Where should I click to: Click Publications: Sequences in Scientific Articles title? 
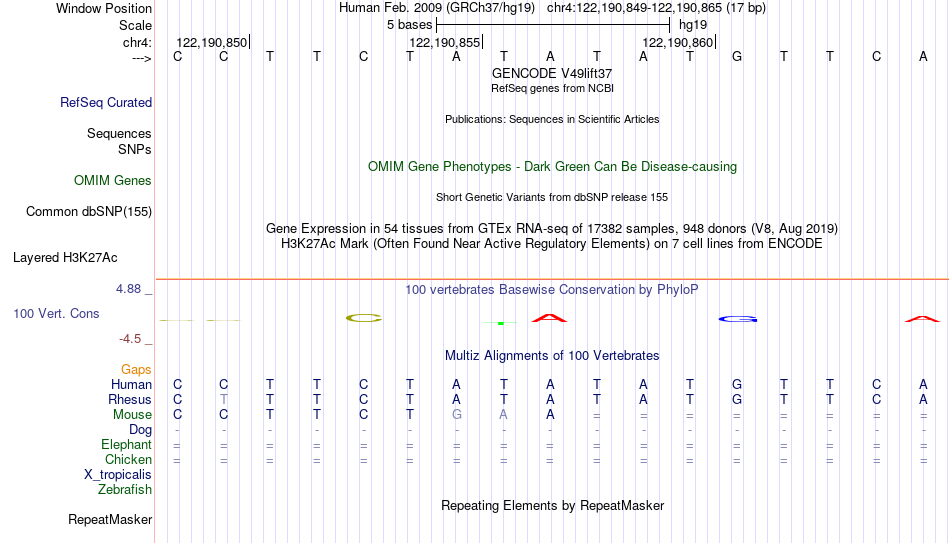552,119
